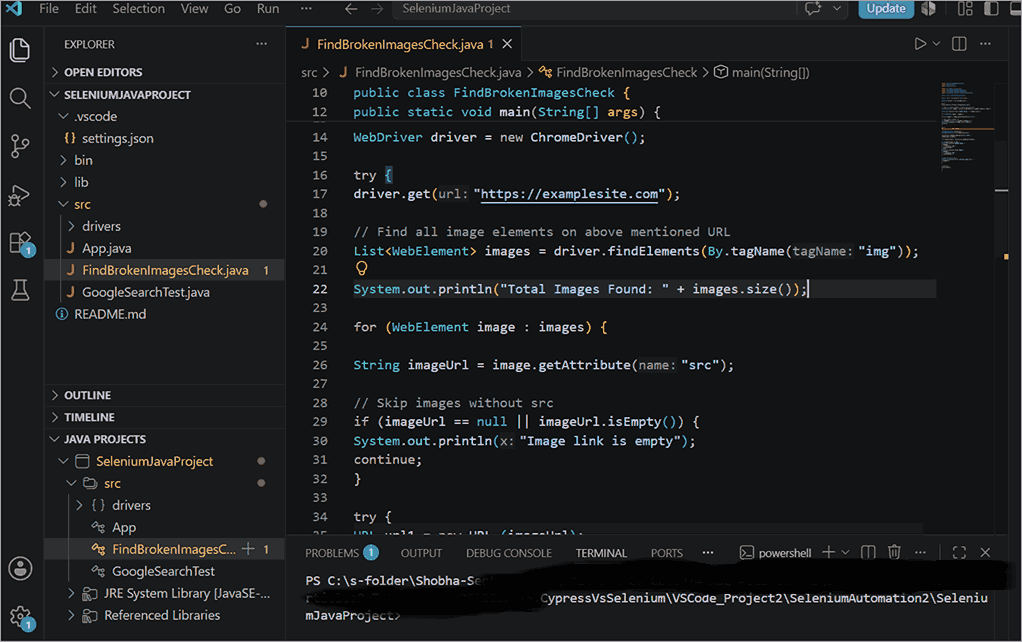Switch to the DEBUG CONSOLE tab
This screenshot has height=642, width=1022.
pos(508,553)
